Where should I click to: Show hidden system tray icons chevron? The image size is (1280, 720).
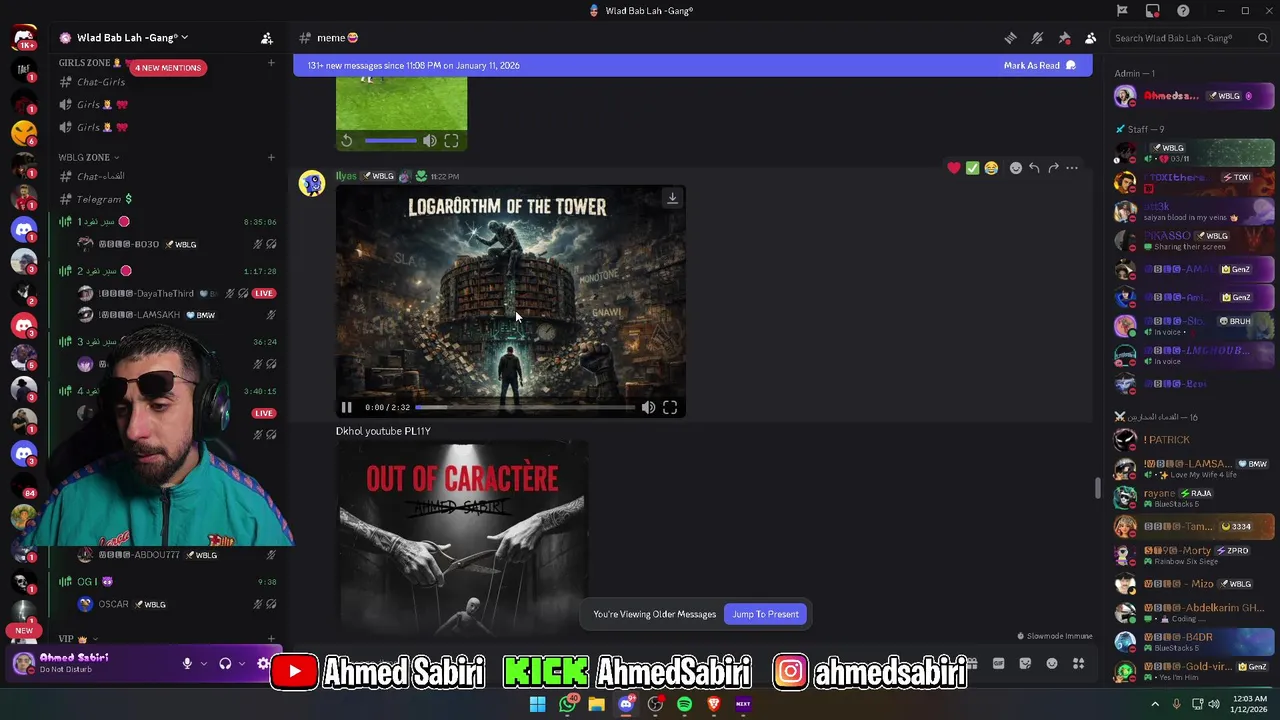(x=1155, y=704)
